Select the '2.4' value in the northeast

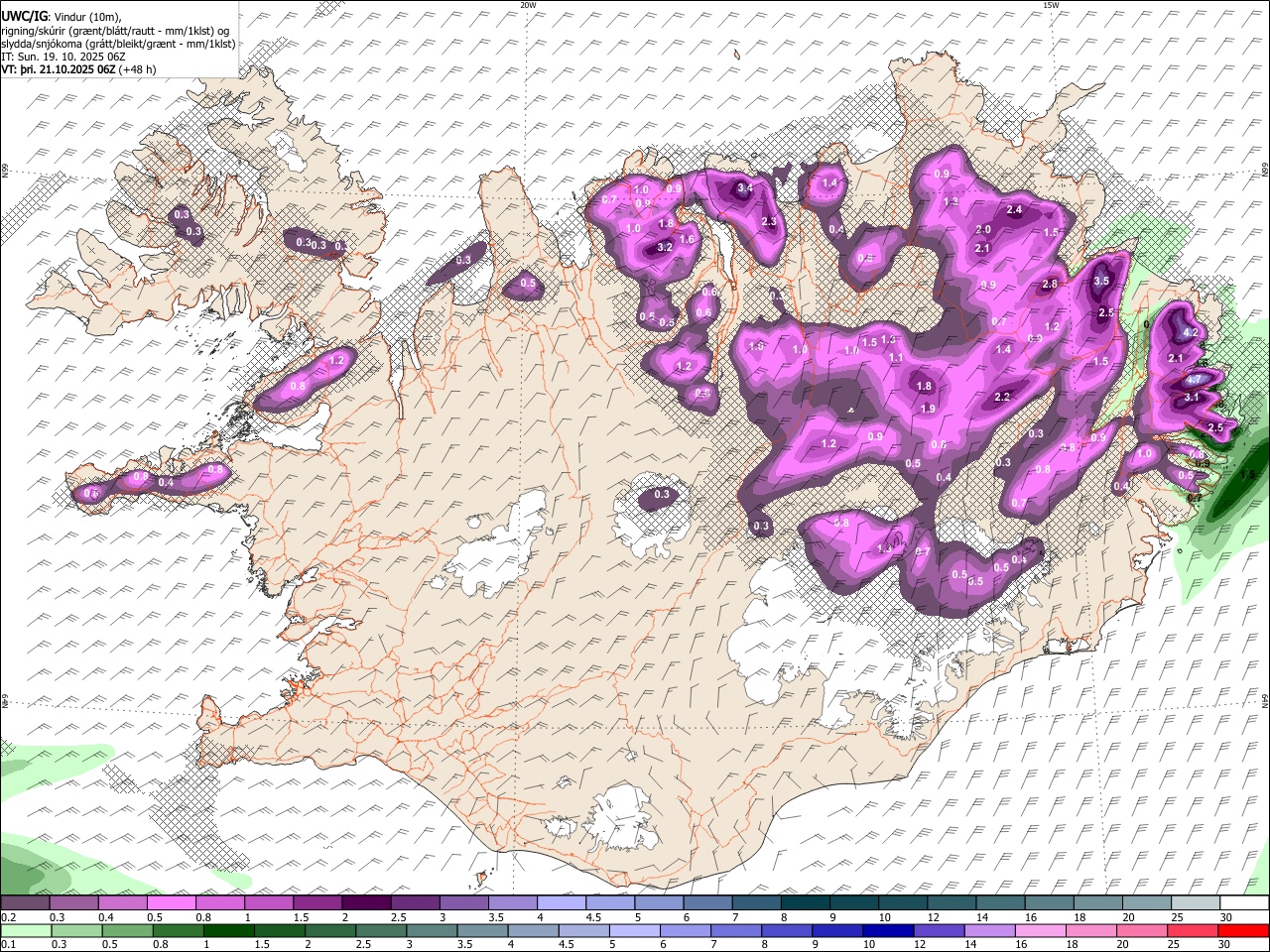(x=1014, y=210)
